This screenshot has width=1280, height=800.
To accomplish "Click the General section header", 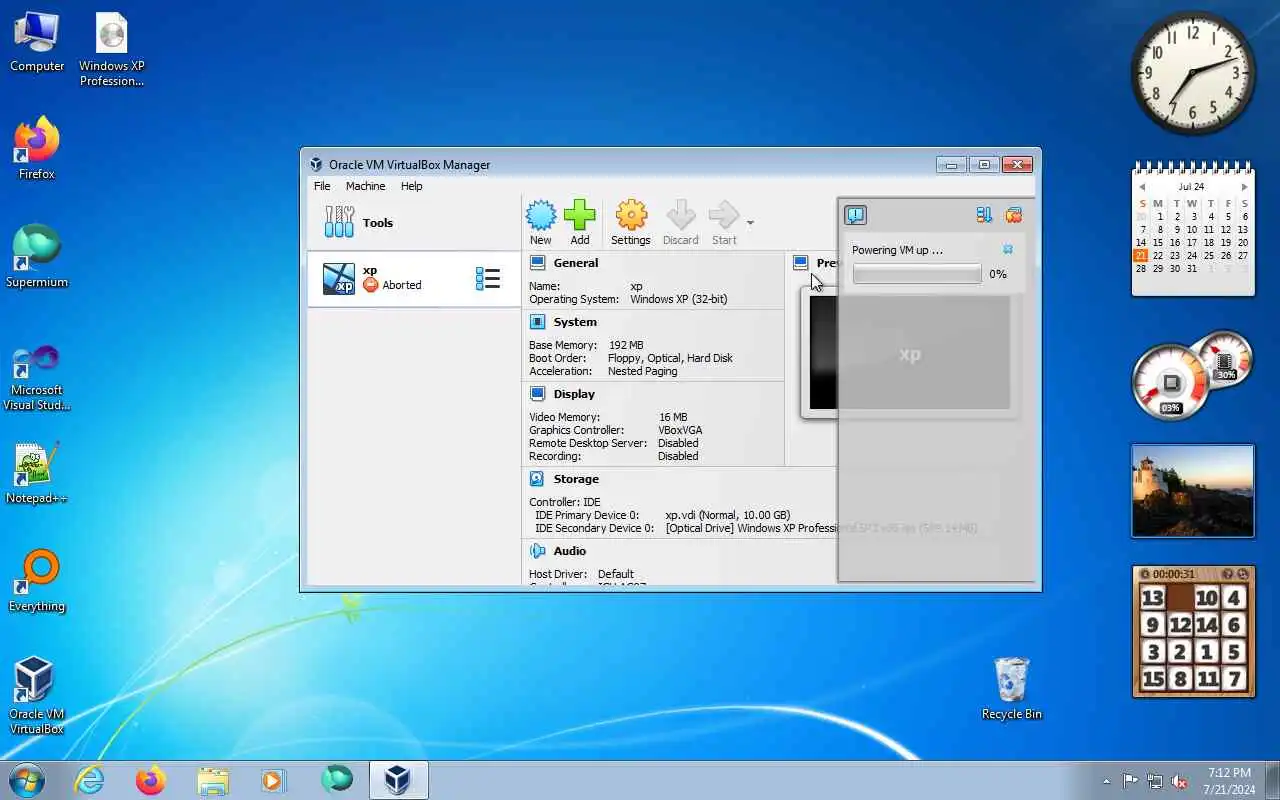I will 576,263.
